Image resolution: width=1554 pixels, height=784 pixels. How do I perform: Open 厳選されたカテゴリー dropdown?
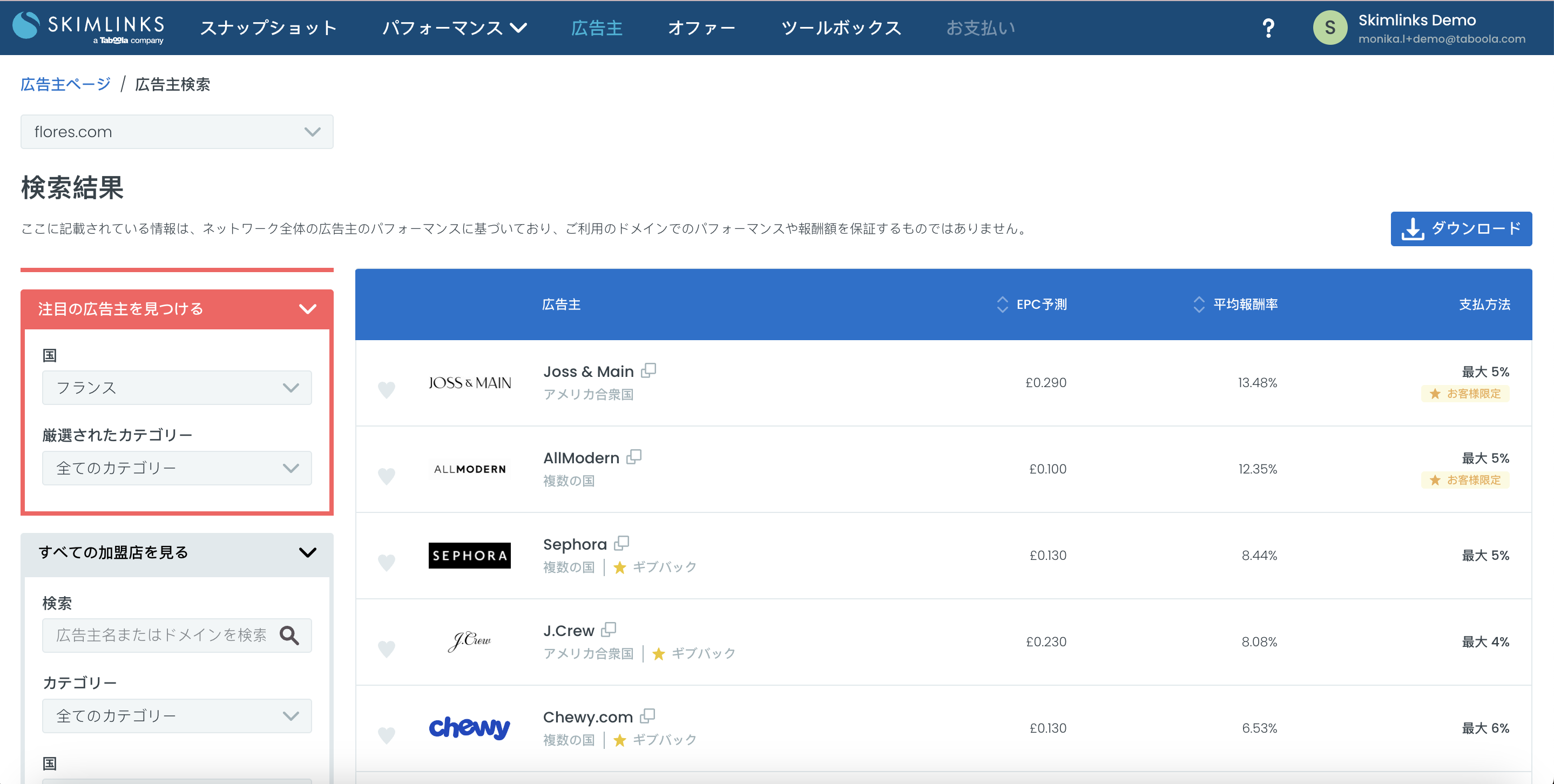click(177, 468)
